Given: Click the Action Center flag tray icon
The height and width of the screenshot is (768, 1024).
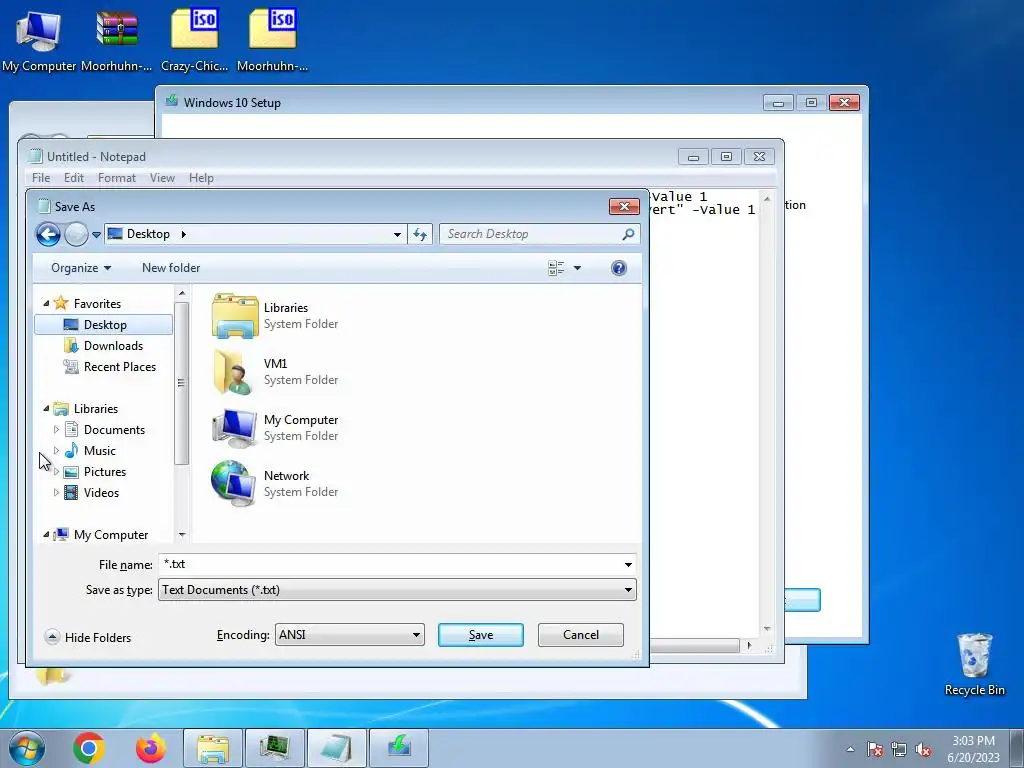Looking at the screenshot, I should [x=875, y=749].
